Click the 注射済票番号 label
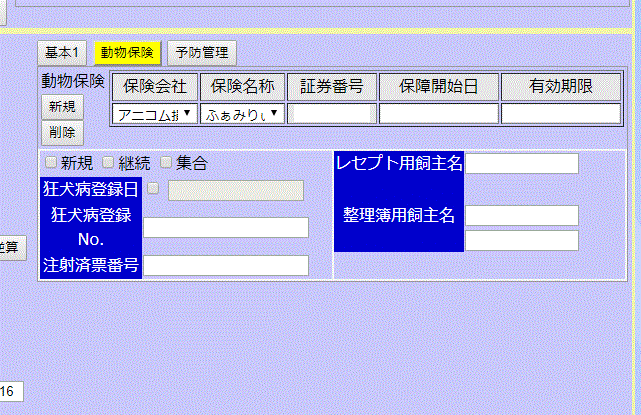The width and height of the screenshot is (641, 415). point(91,265)
